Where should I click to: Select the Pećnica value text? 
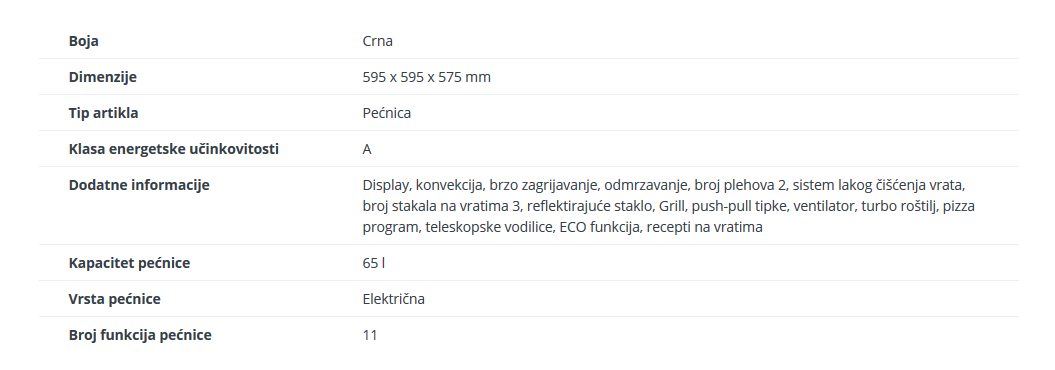[x=387, y=113]
